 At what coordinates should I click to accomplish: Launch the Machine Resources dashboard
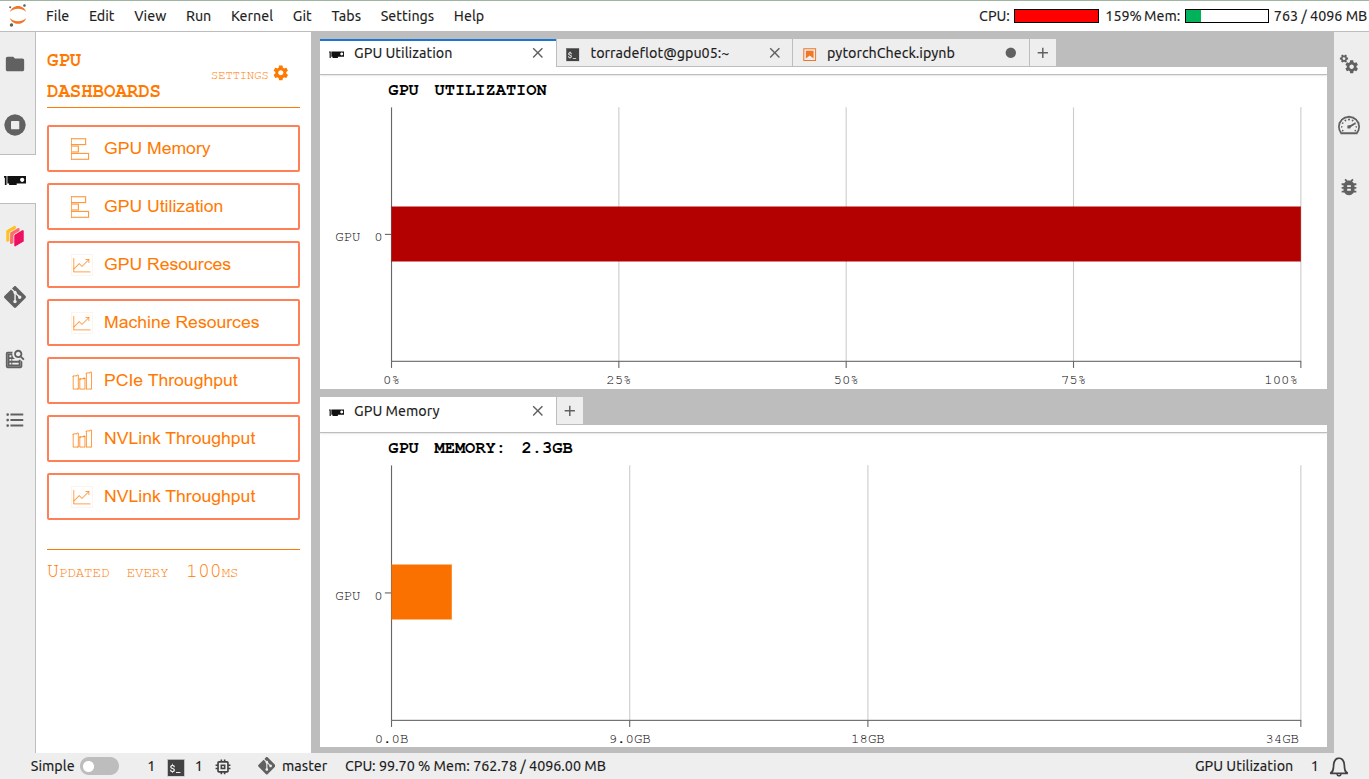pyautogui.click(x=173, y=323)
